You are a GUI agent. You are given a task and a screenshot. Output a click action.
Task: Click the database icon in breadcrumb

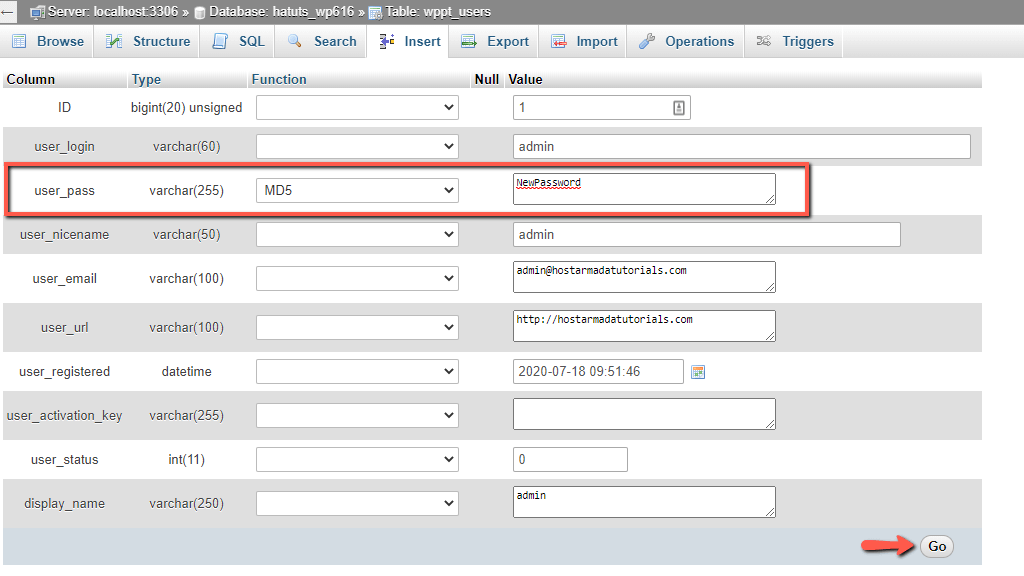point(200,12)
